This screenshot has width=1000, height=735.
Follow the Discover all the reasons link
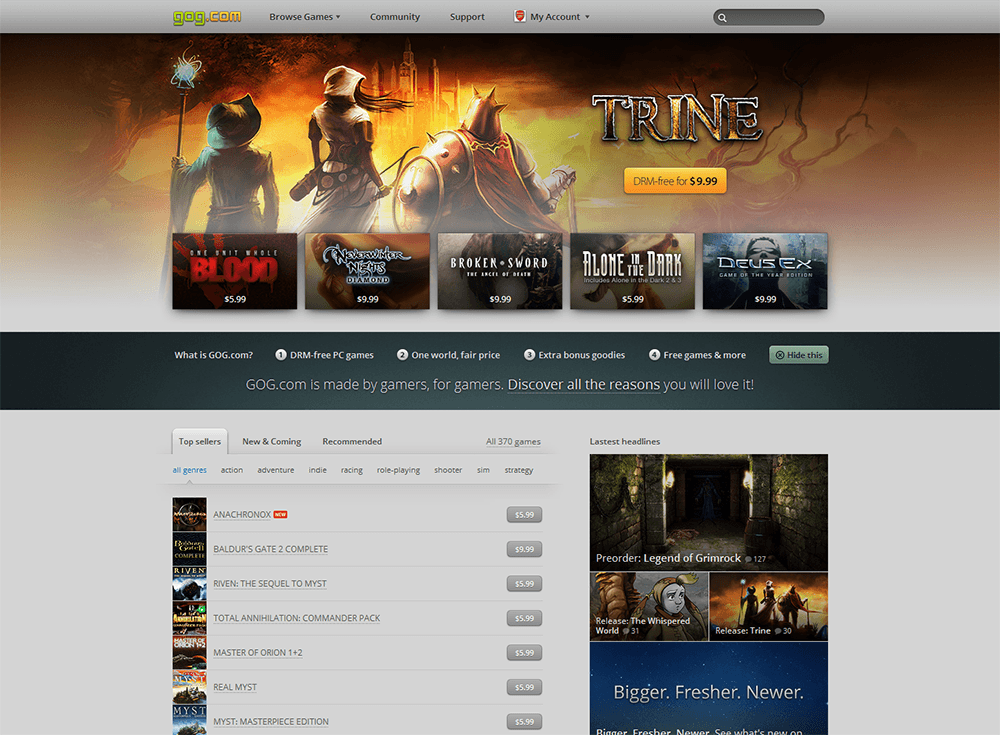click(584, 385)
